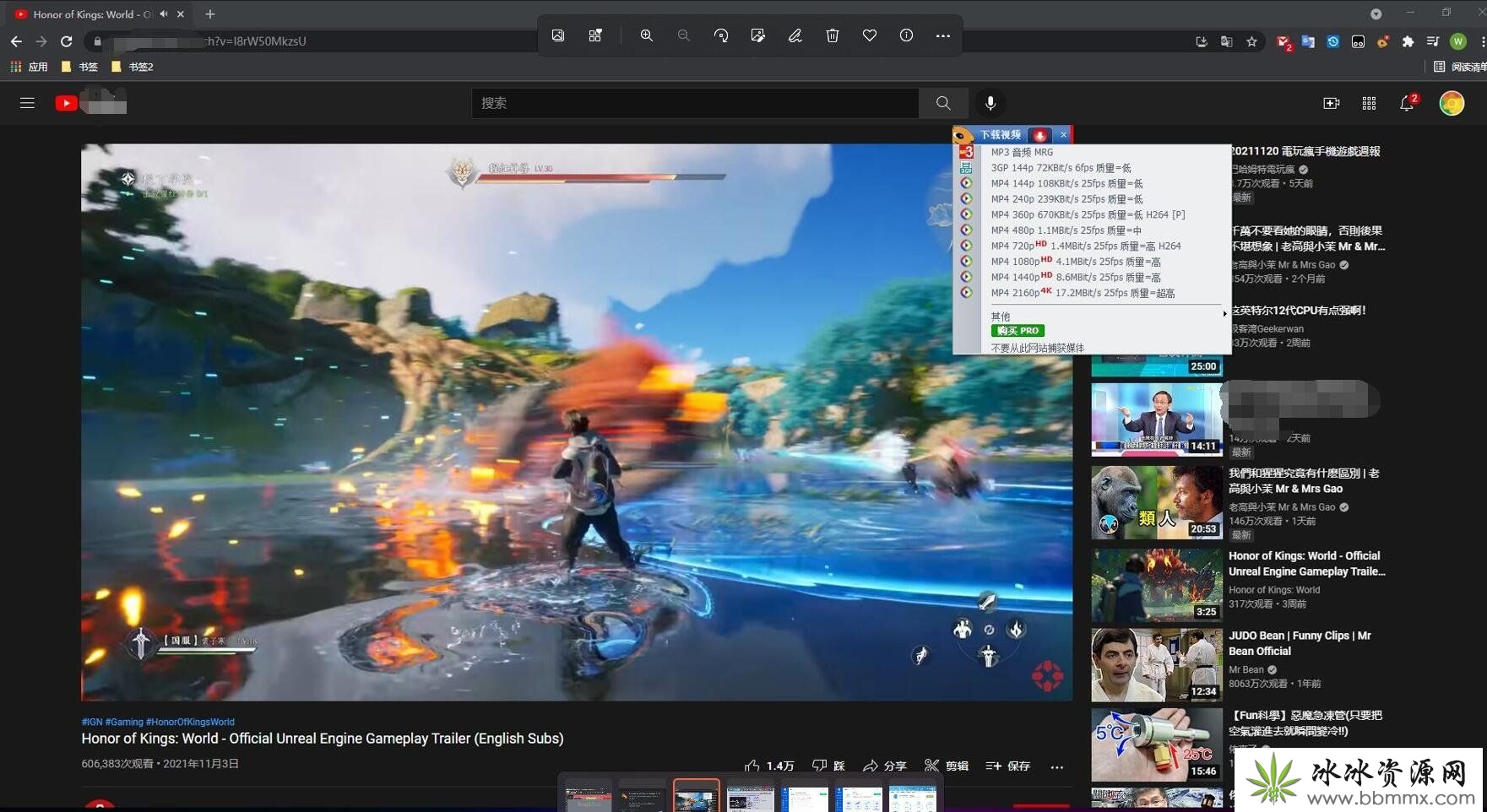Open the 20:53 gorilla video thumbnail
1487x812 pixels.
coord(1157,502)
